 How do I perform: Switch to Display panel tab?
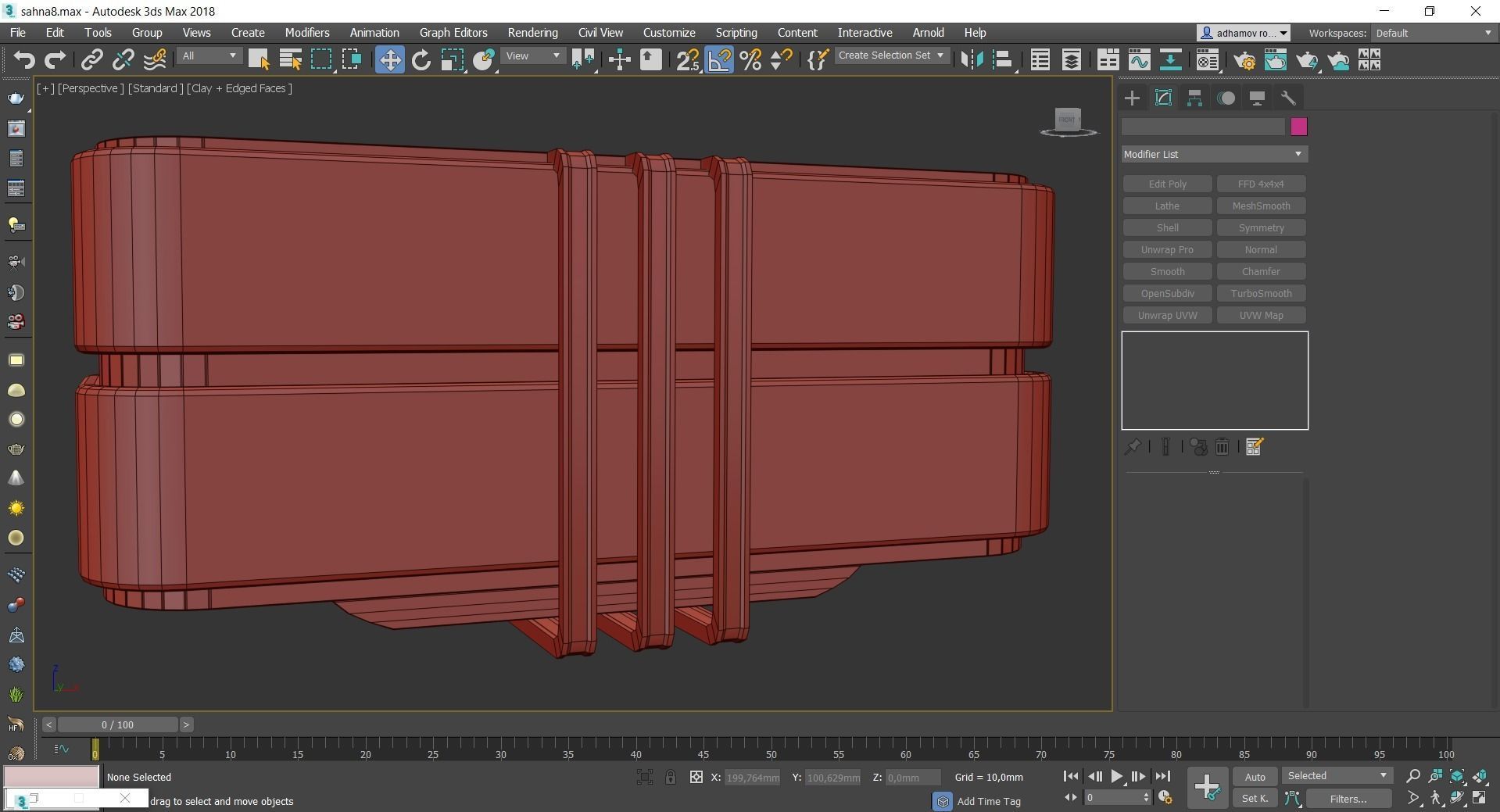click(1257, 98)
